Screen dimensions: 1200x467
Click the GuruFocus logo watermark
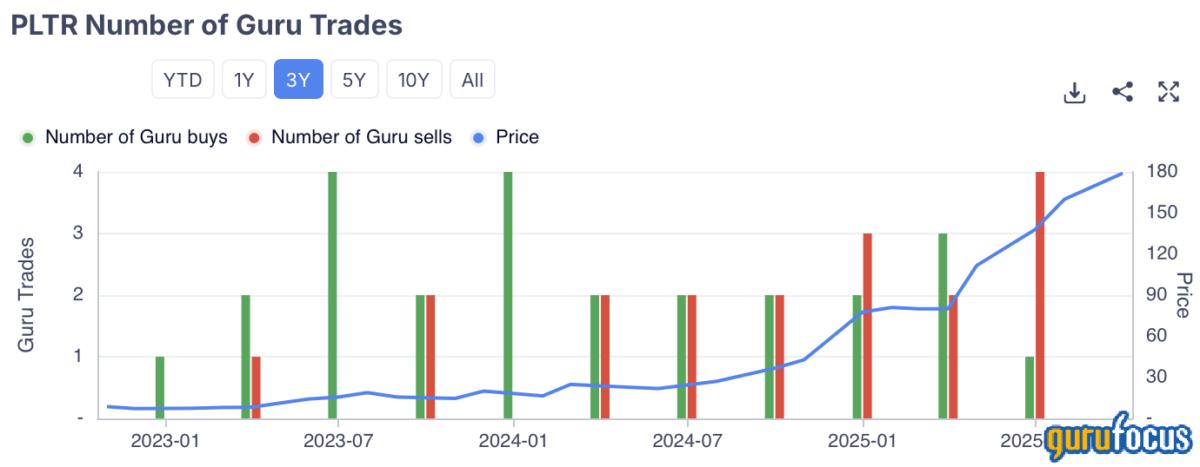pyautogui.click(x=1118, y=440)
